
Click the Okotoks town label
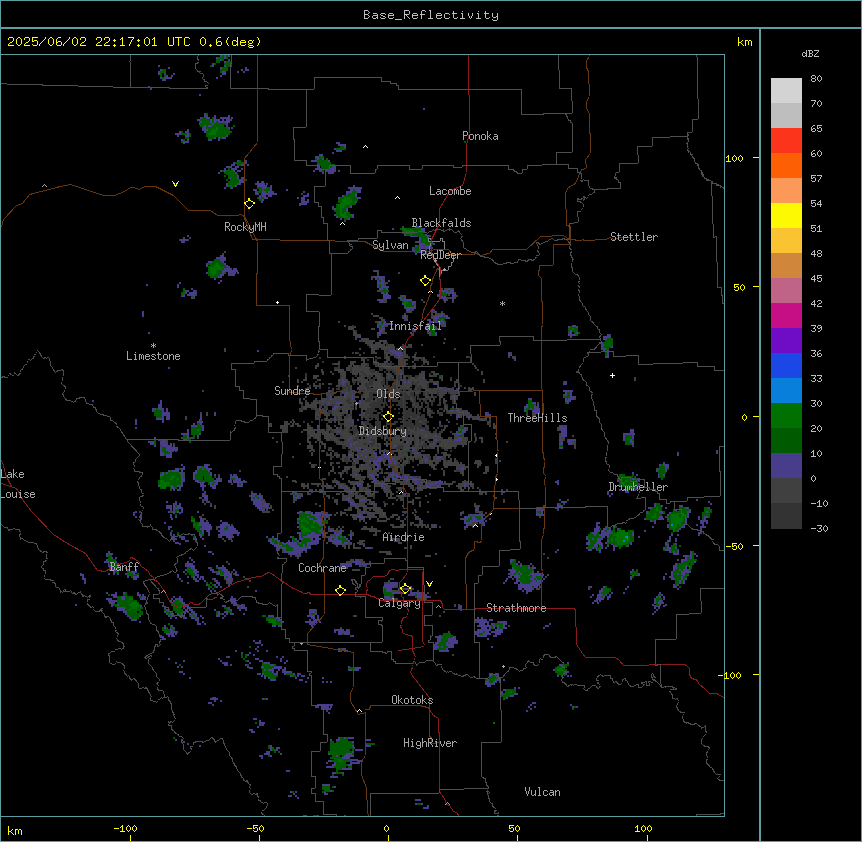pyautogui.click(x=412, y=700)
